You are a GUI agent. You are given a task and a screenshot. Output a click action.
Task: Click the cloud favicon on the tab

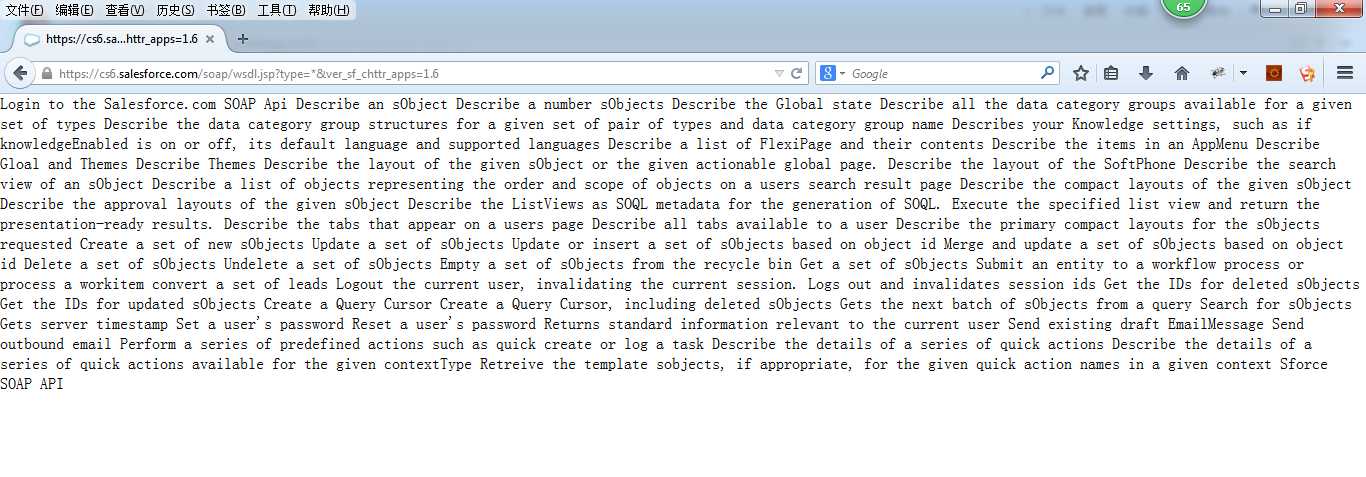tap(32, 39)
